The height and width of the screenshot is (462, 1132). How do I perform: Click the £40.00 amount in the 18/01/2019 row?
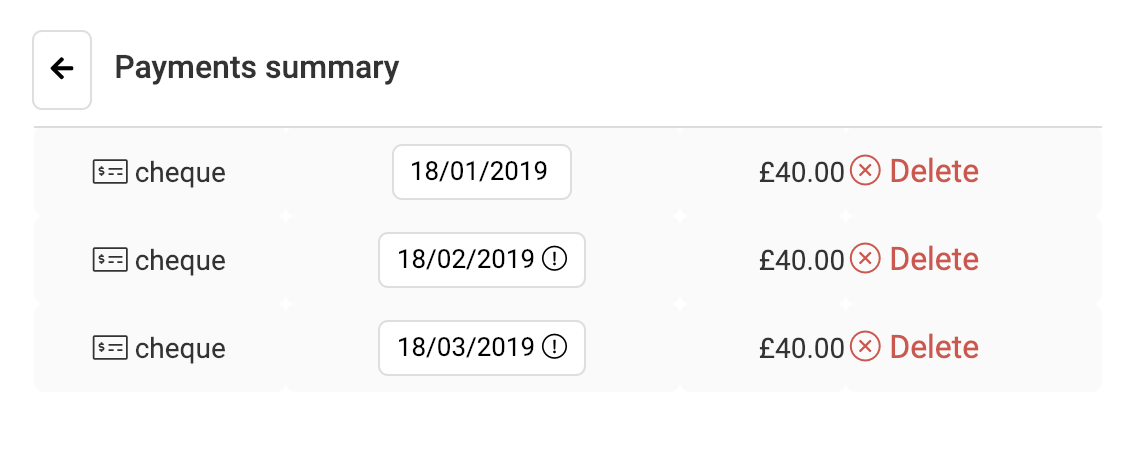click(801, 173)
